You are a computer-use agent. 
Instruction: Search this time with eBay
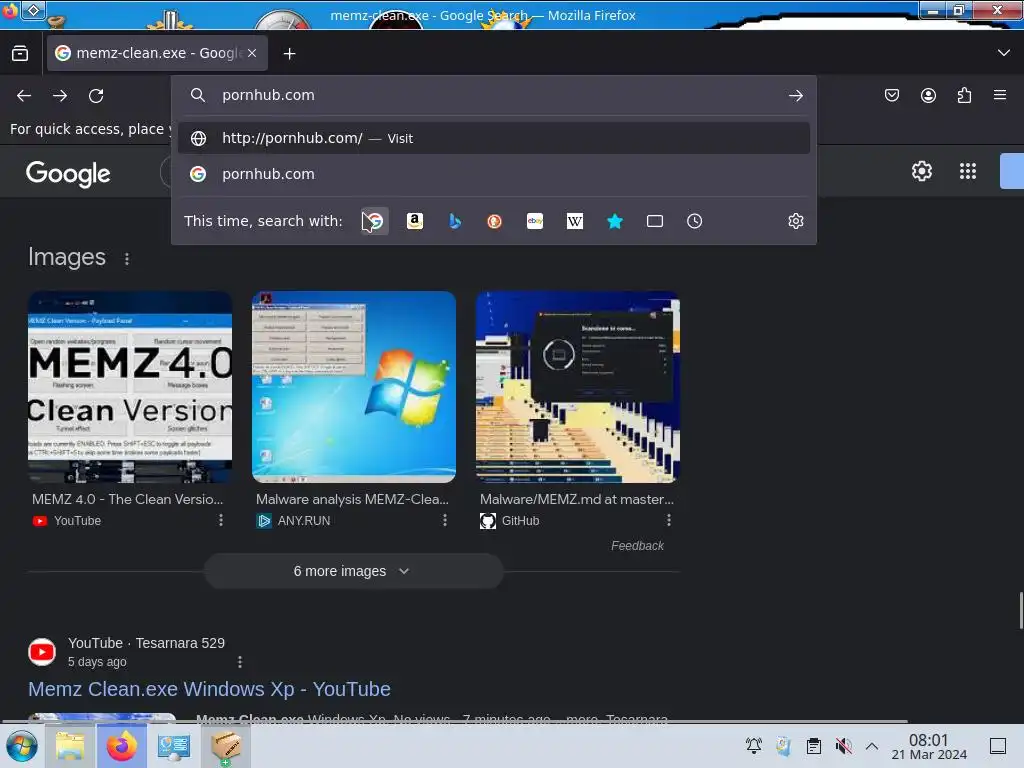tap(535, 221)
